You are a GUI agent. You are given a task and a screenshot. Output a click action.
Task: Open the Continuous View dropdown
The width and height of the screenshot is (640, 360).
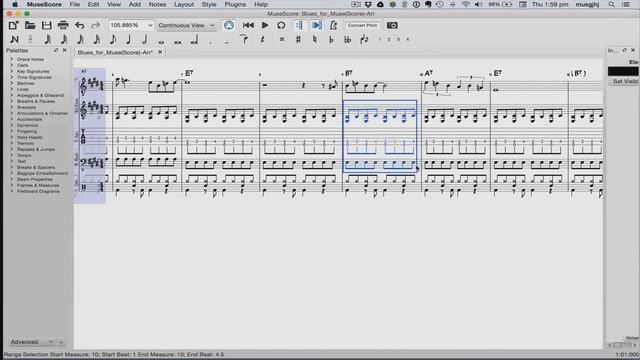187,25
